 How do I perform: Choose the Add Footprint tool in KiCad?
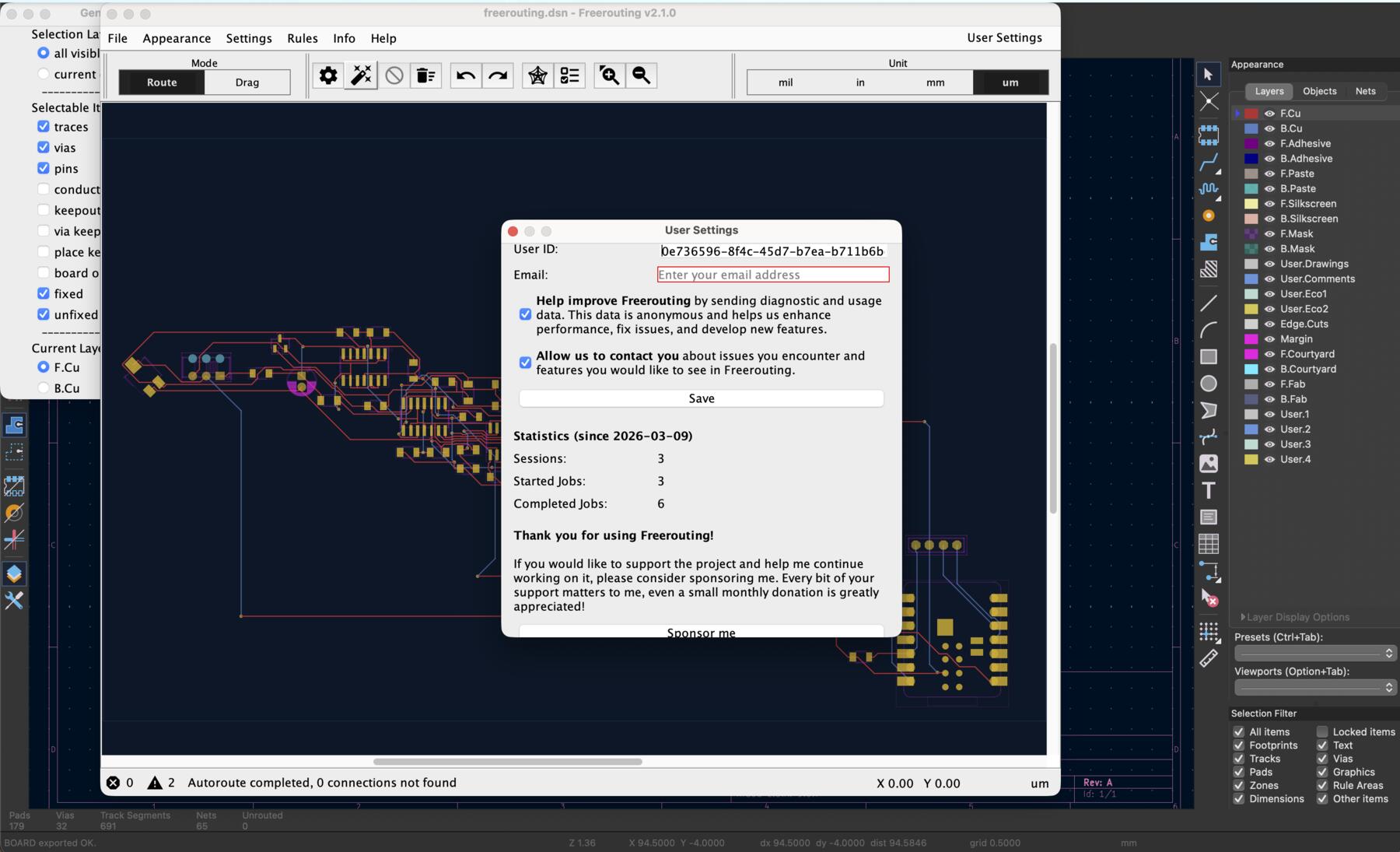pos(1208,135)
